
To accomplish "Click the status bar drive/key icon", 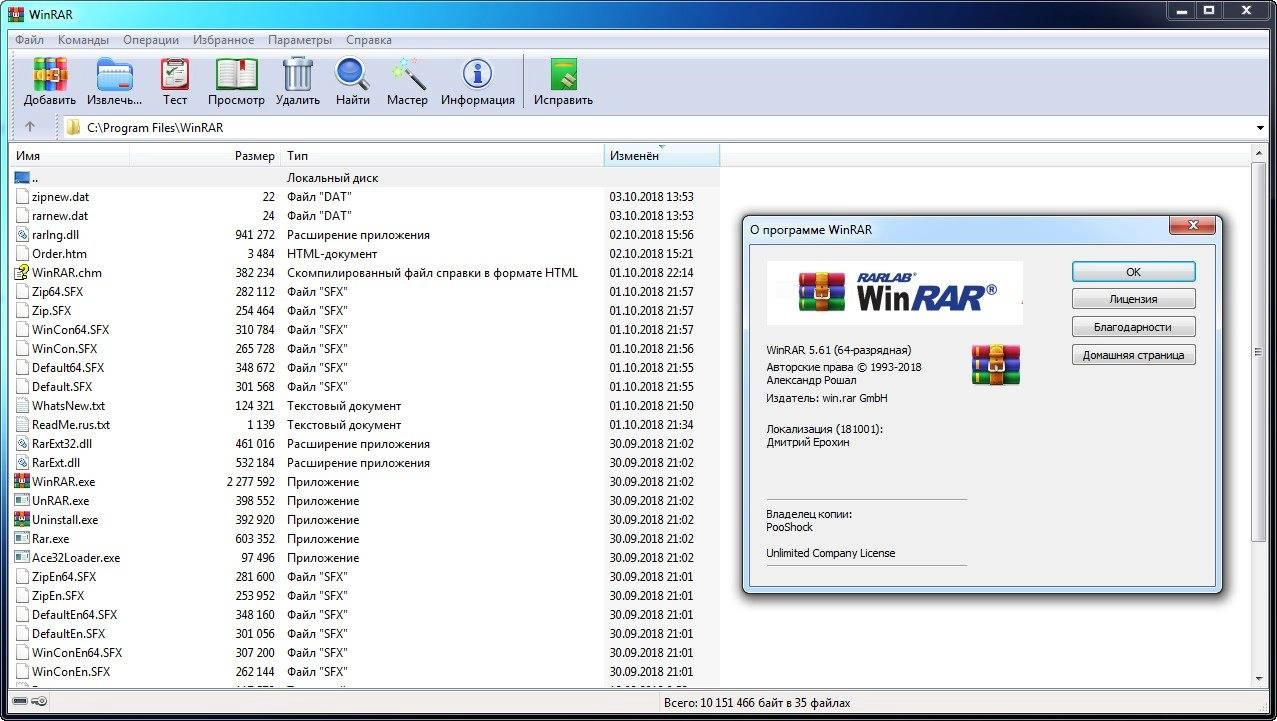I will (28, 702).
